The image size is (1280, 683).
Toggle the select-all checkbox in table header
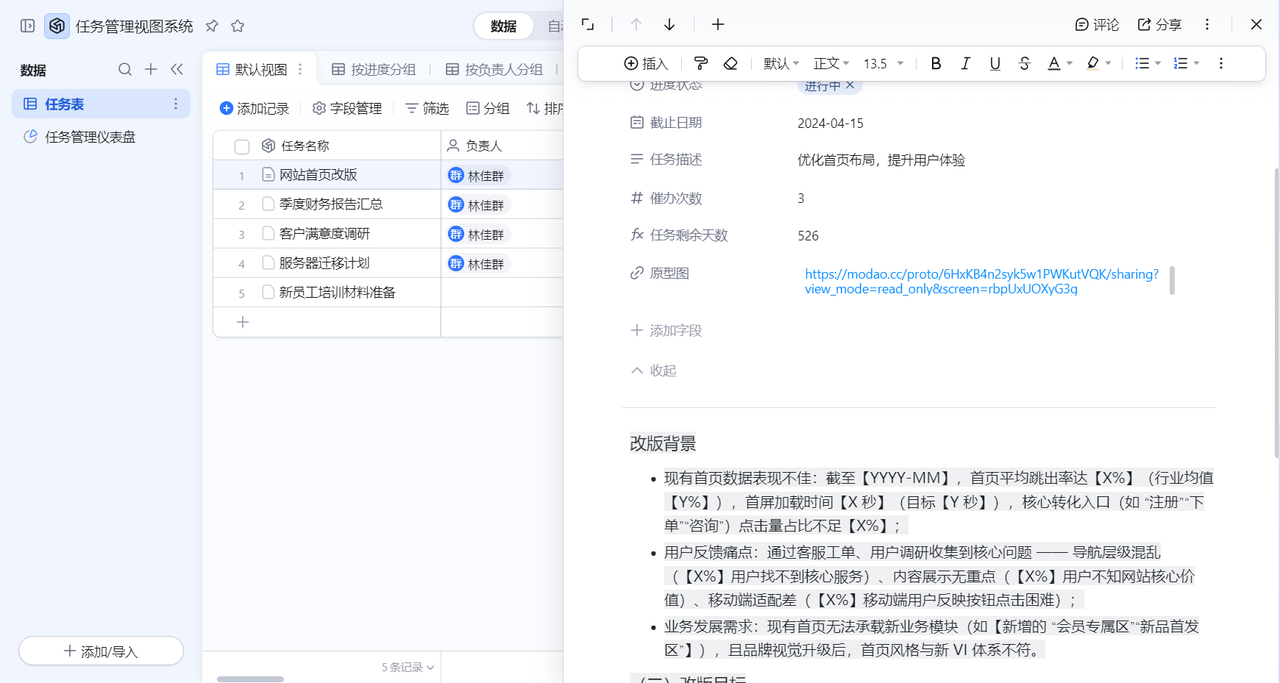242,146
